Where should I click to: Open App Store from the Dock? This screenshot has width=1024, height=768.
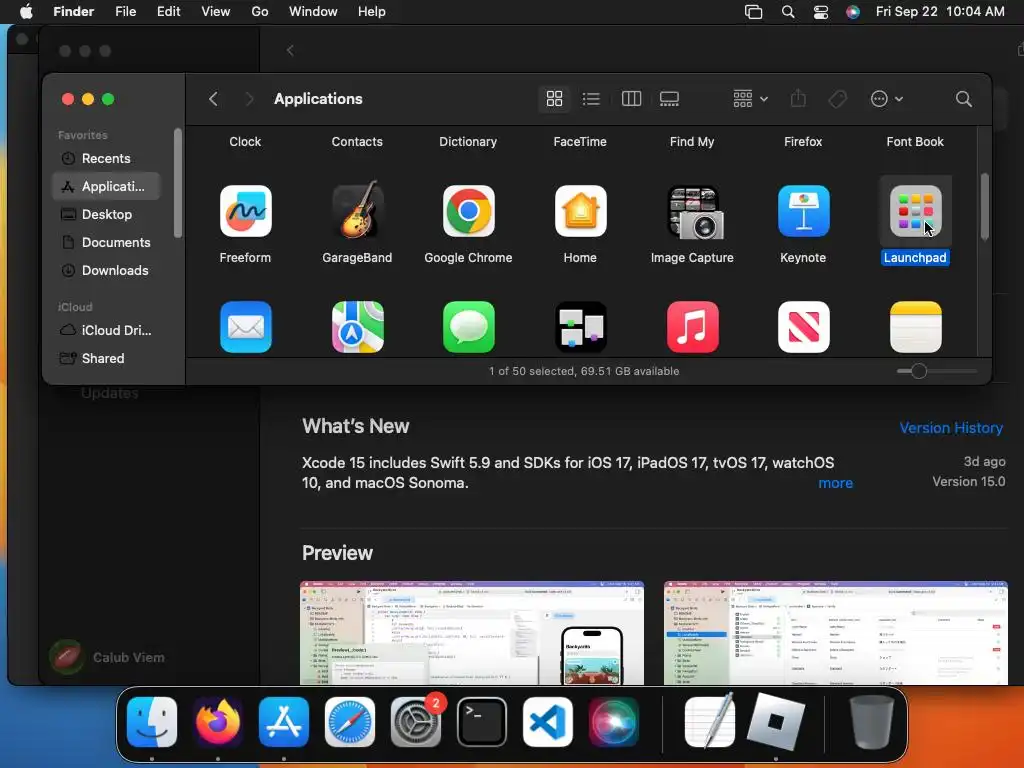[x=283, y=722]
